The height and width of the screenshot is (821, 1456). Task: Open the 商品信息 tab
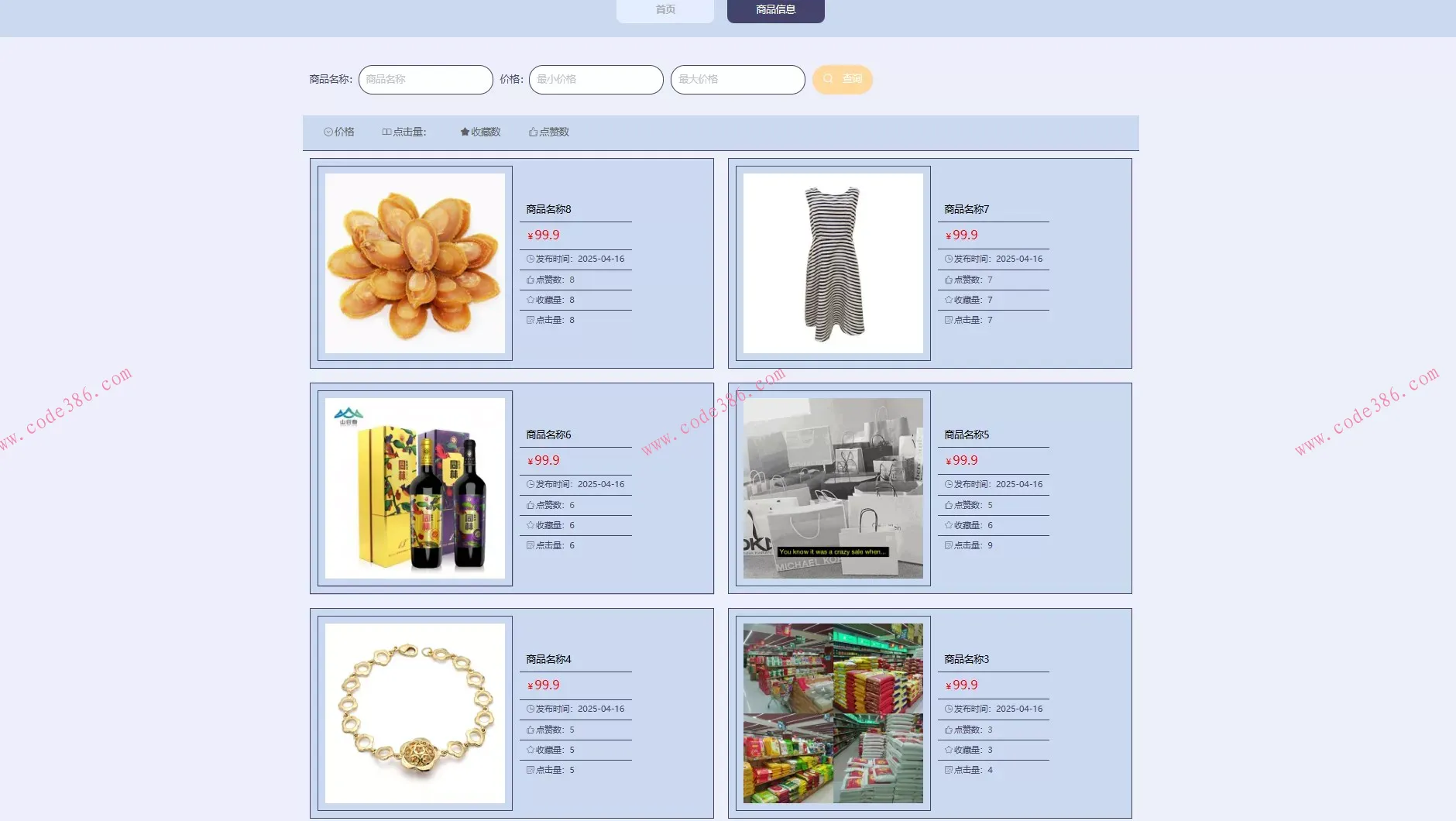pos(775,10)
